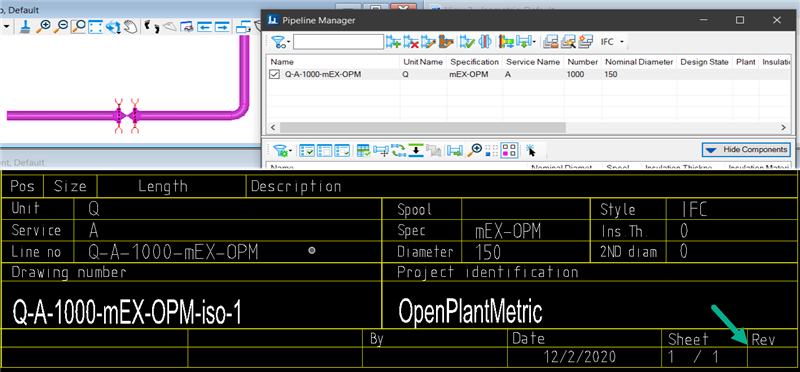Click the Add Pipeline icon with green plus
Screen dimensions: 800x372
[393, 42]
